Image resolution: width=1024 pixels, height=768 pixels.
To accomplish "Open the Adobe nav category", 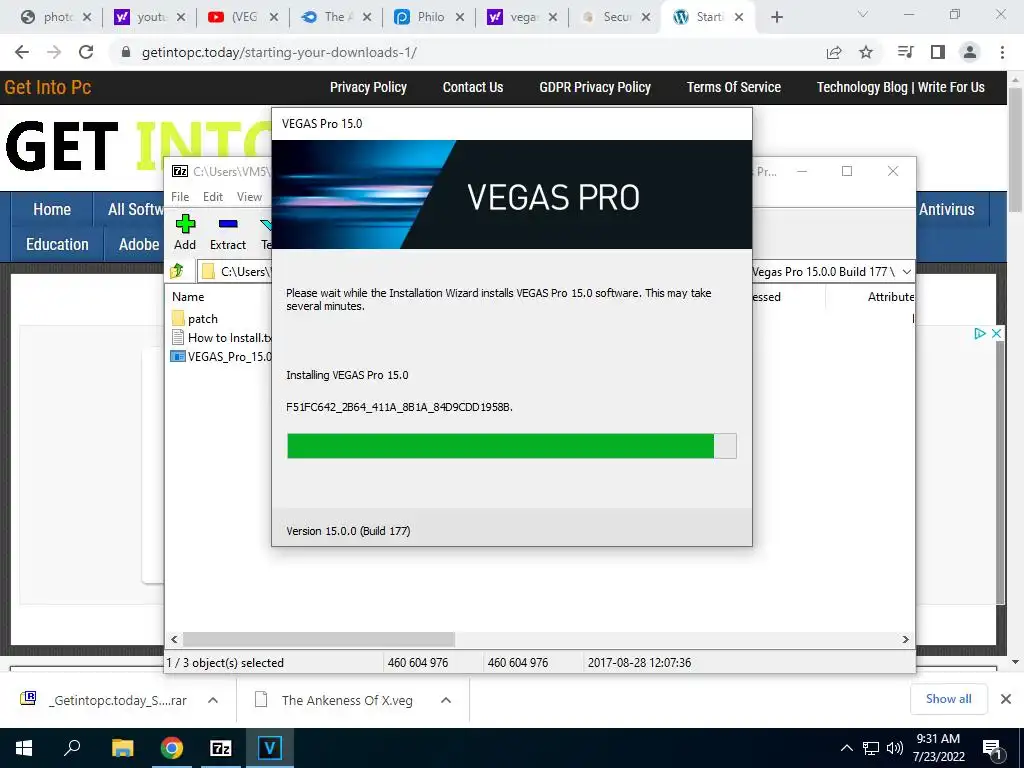I will 138,244.
